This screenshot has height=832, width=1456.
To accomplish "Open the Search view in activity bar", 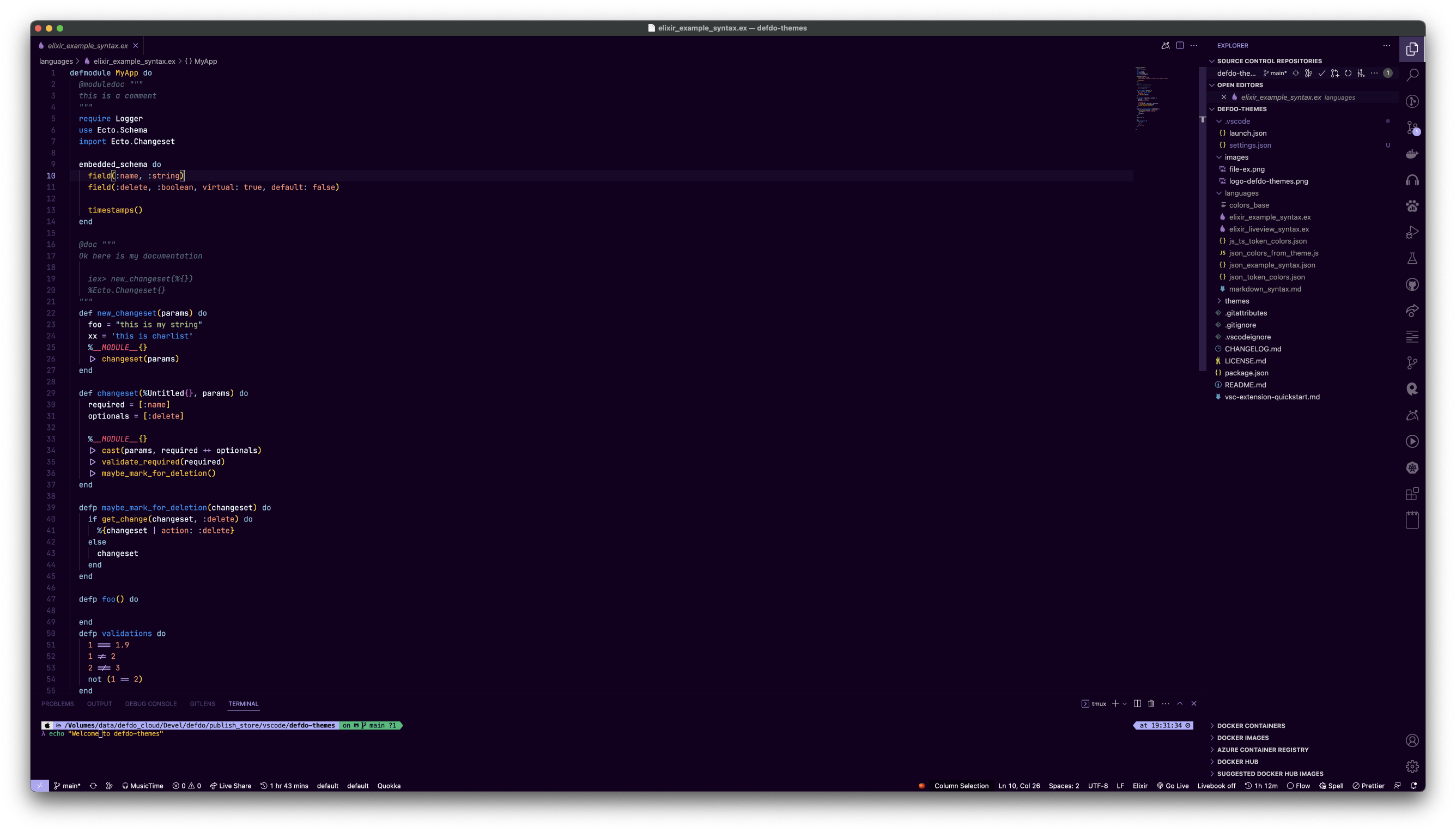I will click(1412, 75).
